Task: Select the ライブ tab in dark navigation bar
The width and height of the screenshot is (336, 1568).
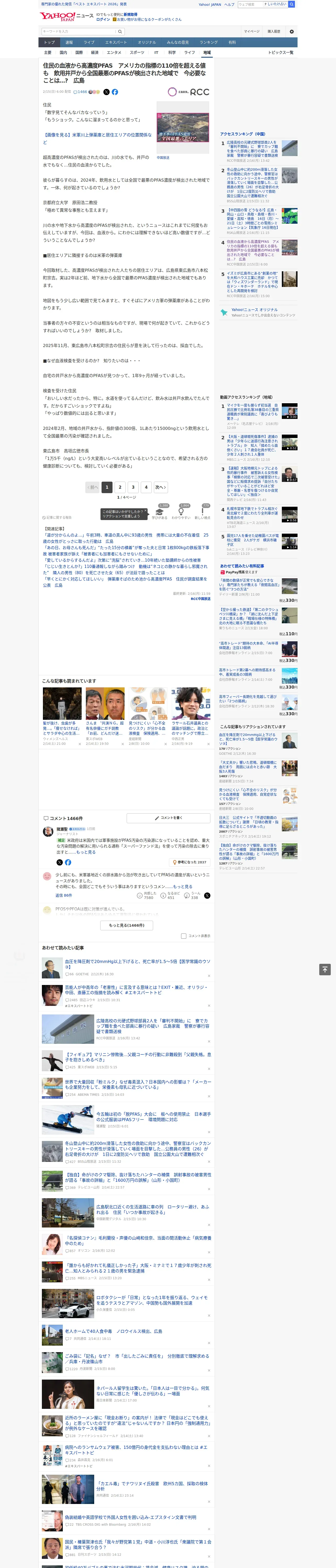Action: tap(89, 43)
